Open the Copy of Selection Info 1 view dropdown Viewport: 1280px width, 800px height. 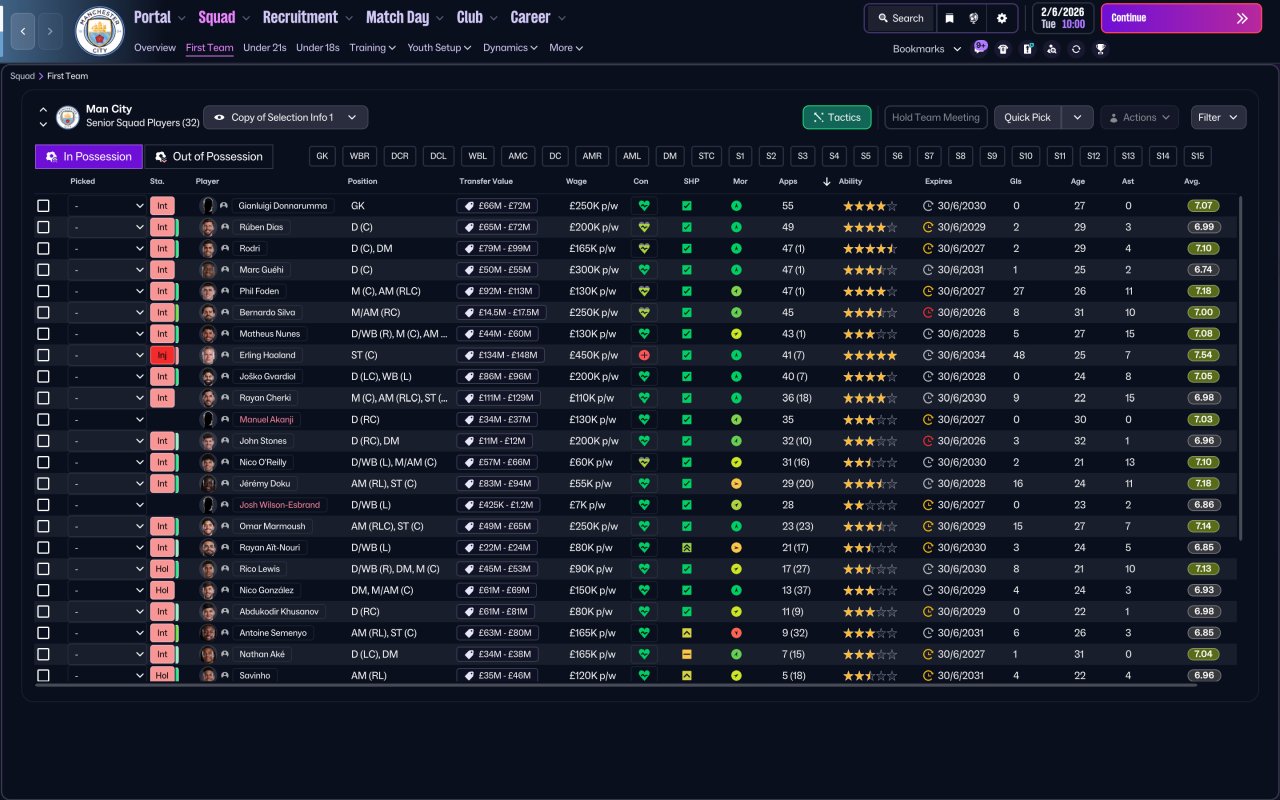click(x=285, y=117)
